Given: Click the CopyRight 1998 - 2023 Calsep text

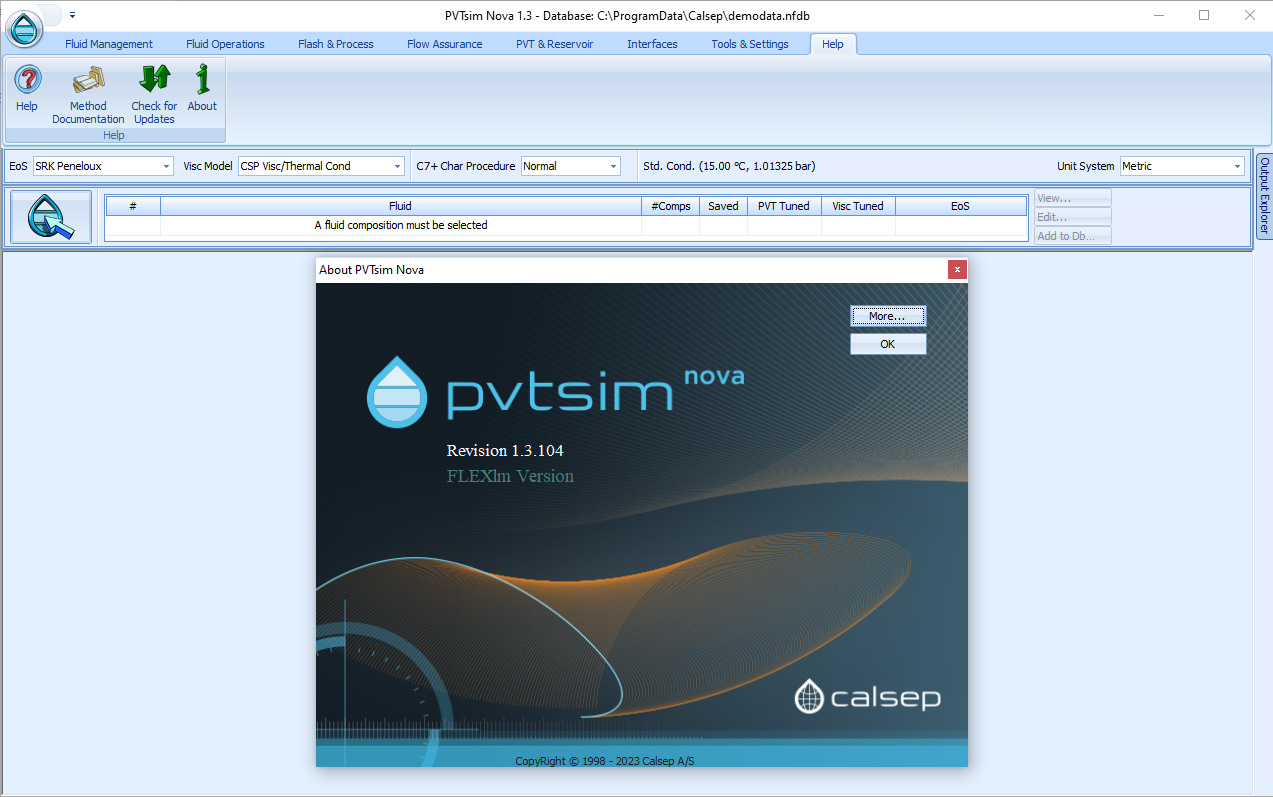Looking at the screenshot, I should pos(605,761).
